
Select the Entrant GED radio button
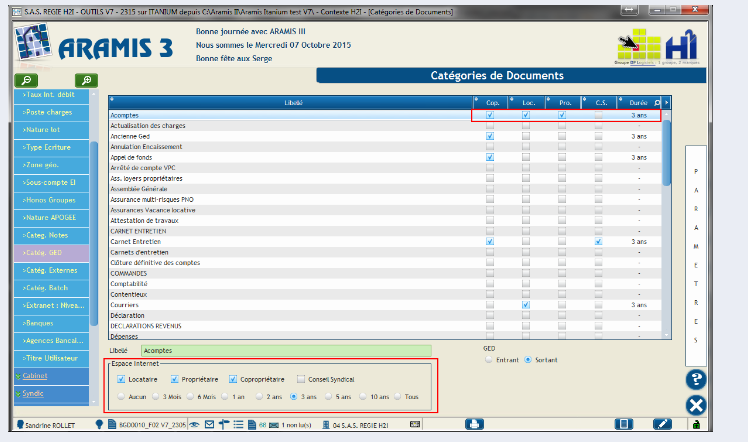488,359
